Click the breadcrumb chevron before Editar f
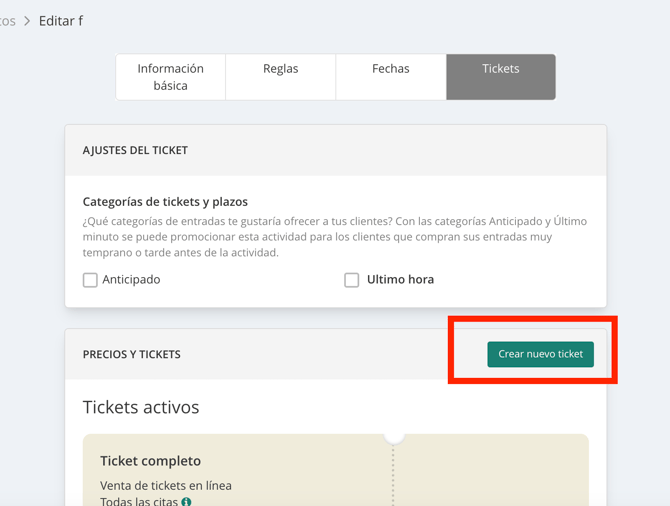670x506 pixels. pyautogui.click(x=27, y=21)
